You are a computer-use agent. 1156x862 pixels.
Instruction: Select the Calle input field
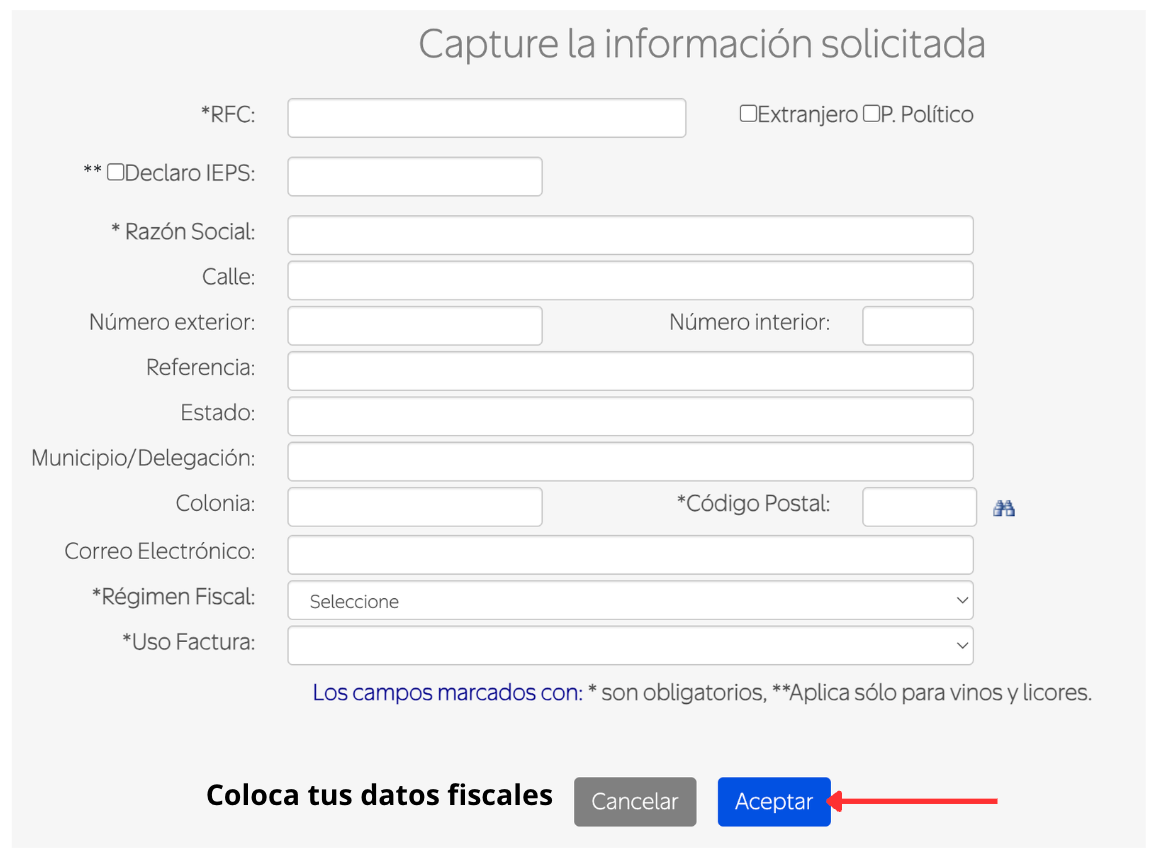(x=630, y=280)
